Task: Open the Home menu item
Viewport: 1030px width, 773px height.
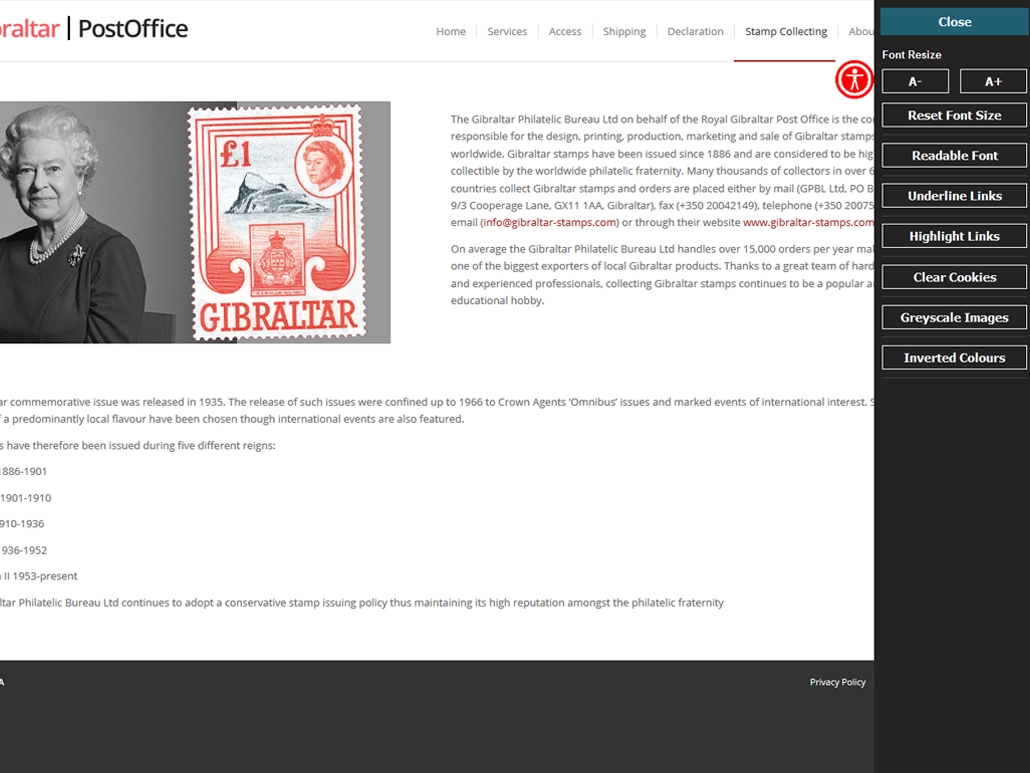Action: (451, 32)
